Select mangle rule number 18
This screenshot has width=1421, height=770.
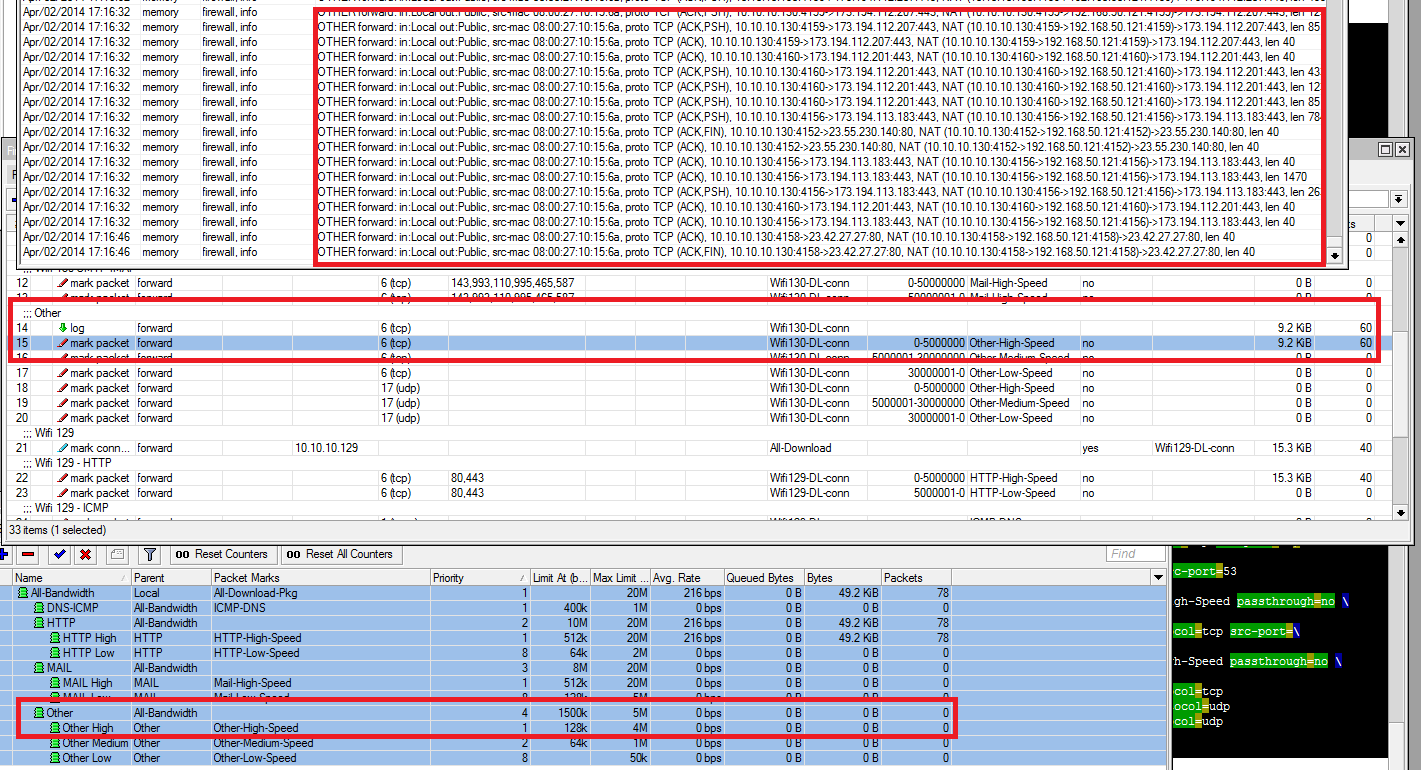(x=21, y=388)
